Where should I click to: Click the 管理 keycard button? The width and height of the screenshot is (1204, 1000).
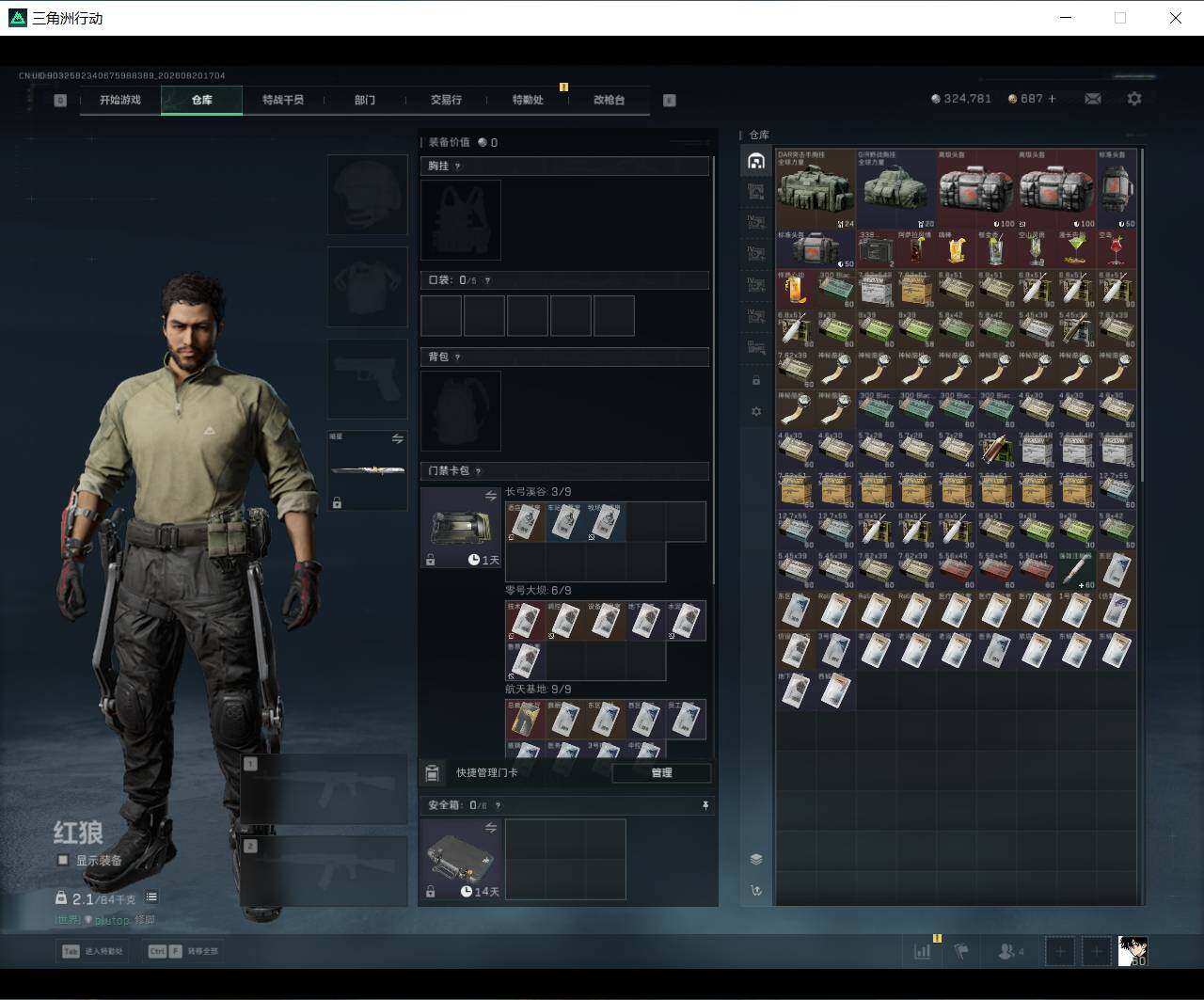click(661, 773)
